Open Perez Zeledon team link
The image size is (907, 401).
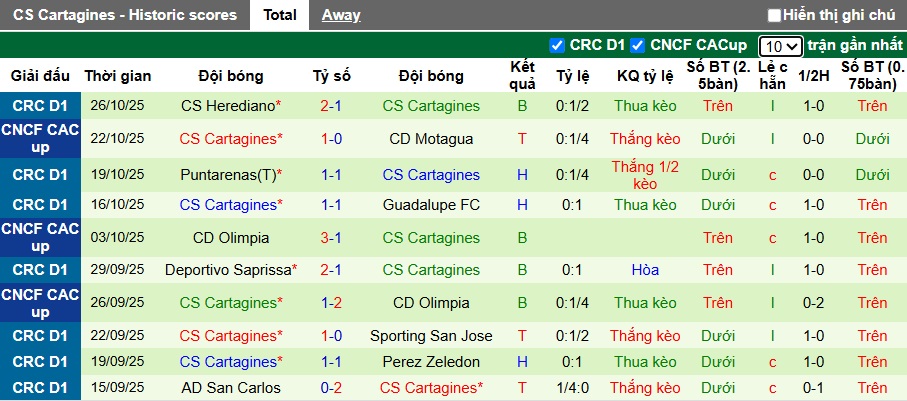coord(431,362)
